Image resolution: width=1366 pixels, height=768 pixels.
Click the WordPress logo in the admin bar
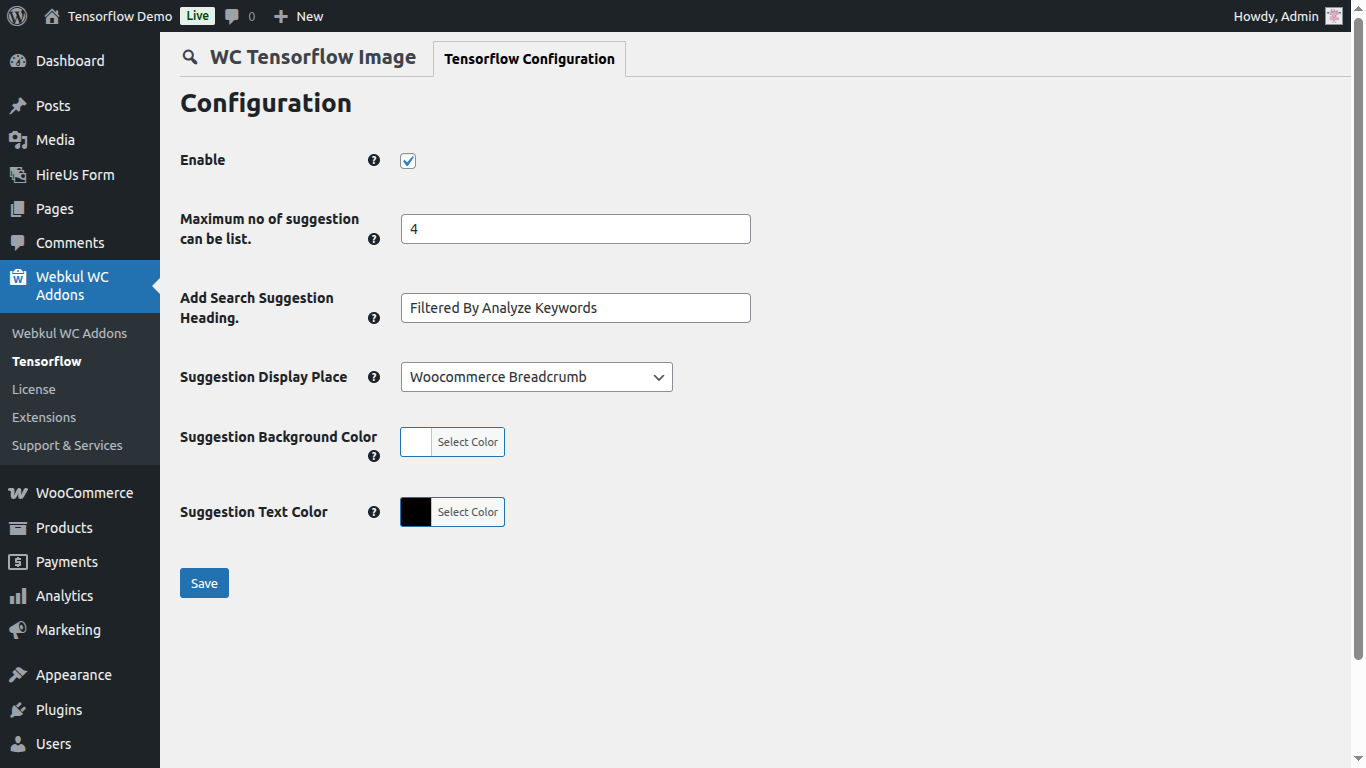[16, 16]
